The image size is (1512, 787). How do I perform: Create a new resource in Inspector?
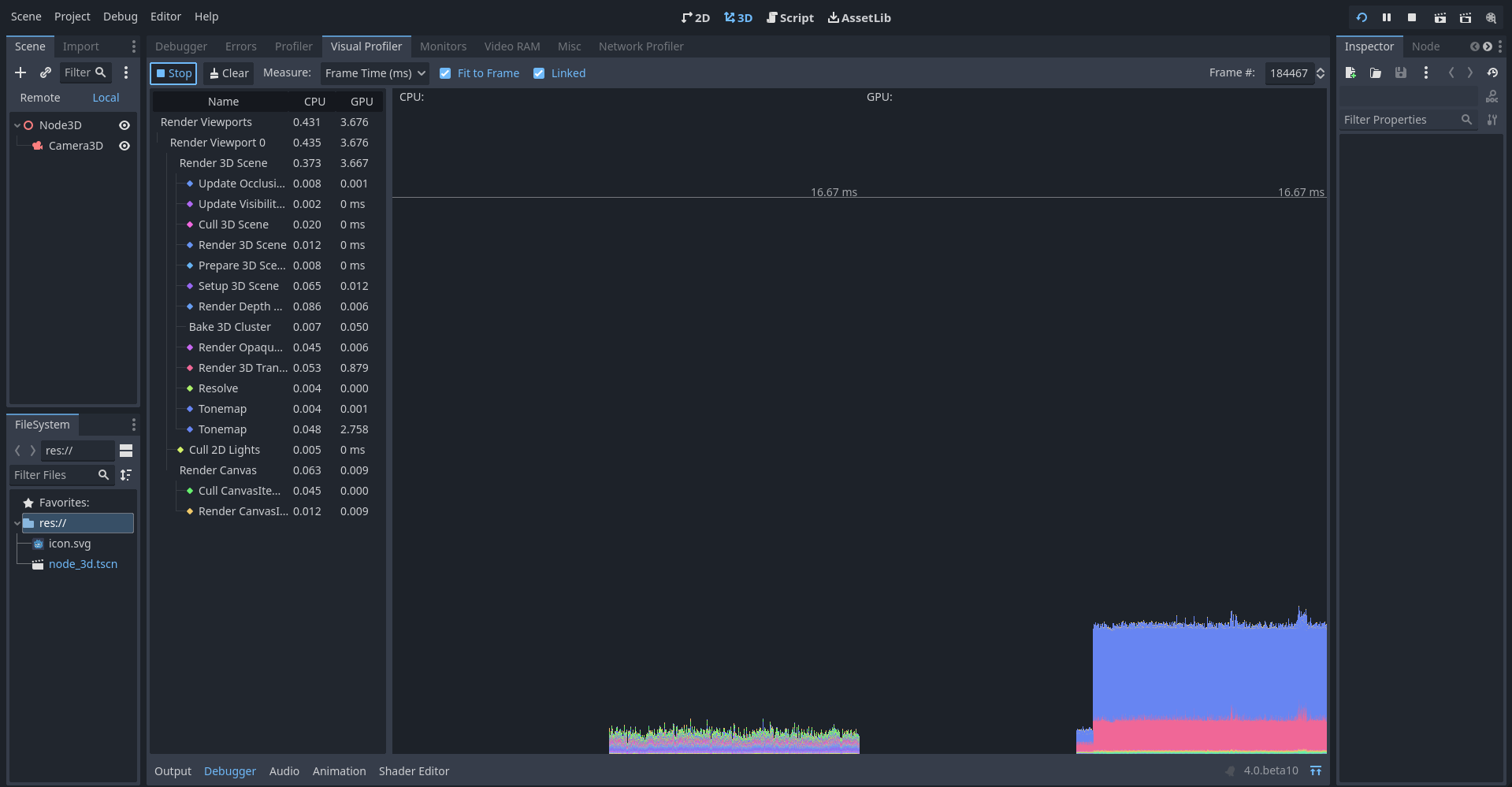[x=1350, y=72]
